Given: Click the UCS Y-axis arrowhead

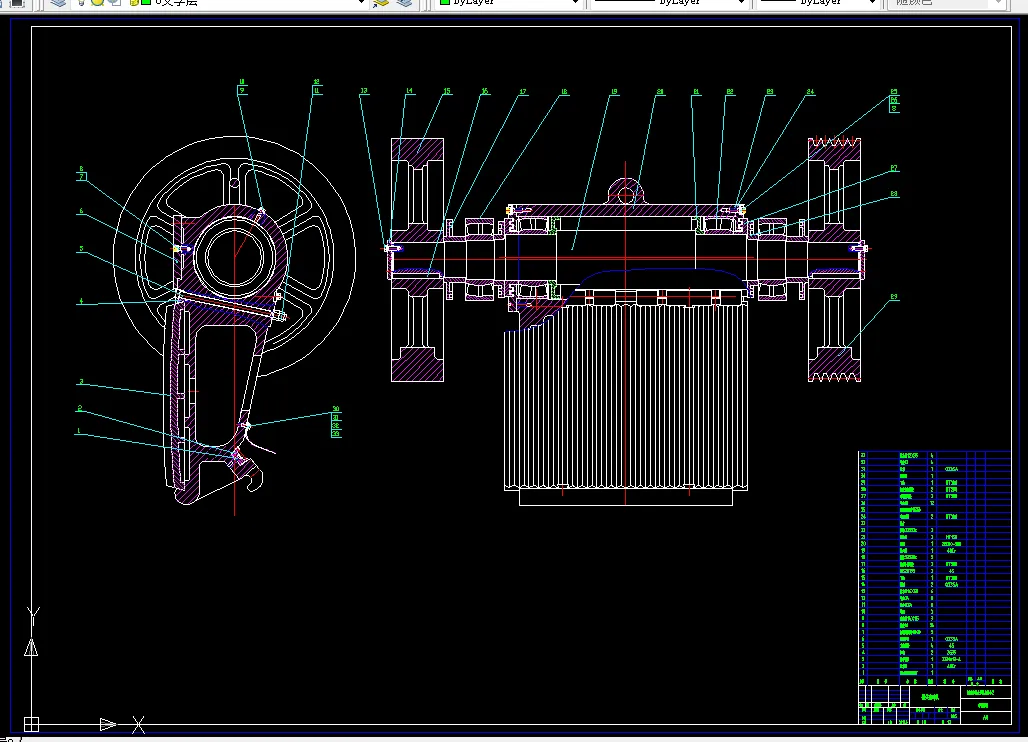Looking at the screenshot, I should [x=31, y=648].
